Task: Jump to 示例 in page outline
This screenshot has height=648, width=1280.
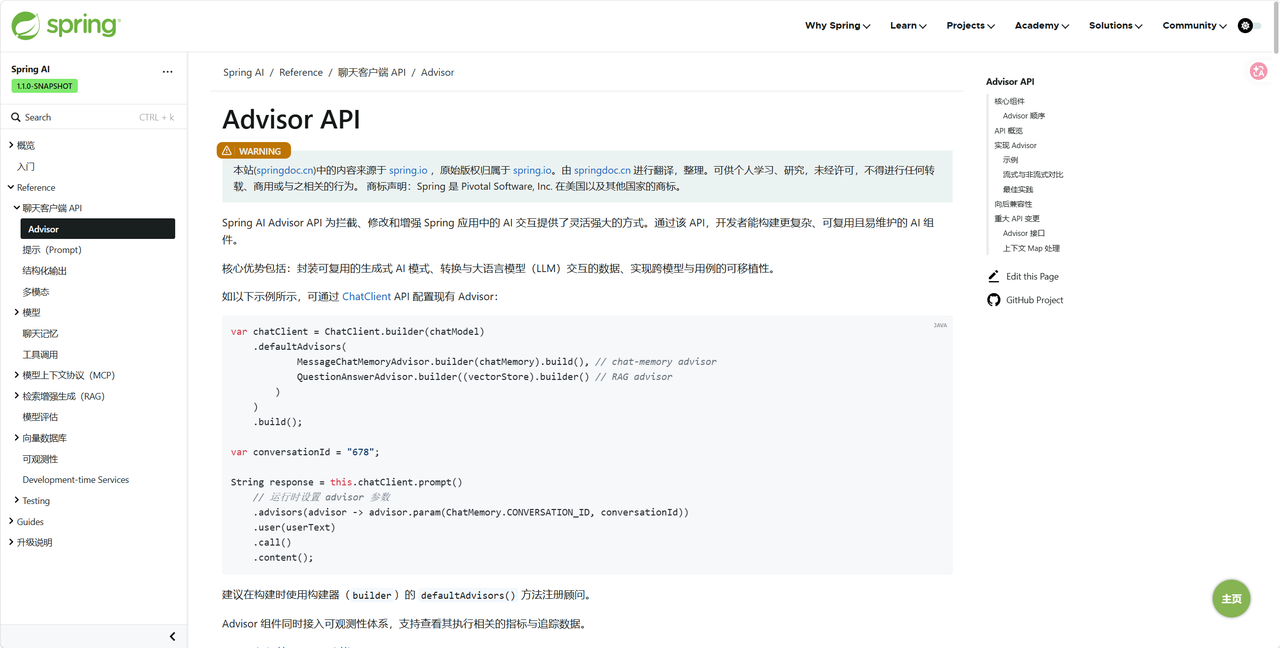Action: click(1010, 160)
